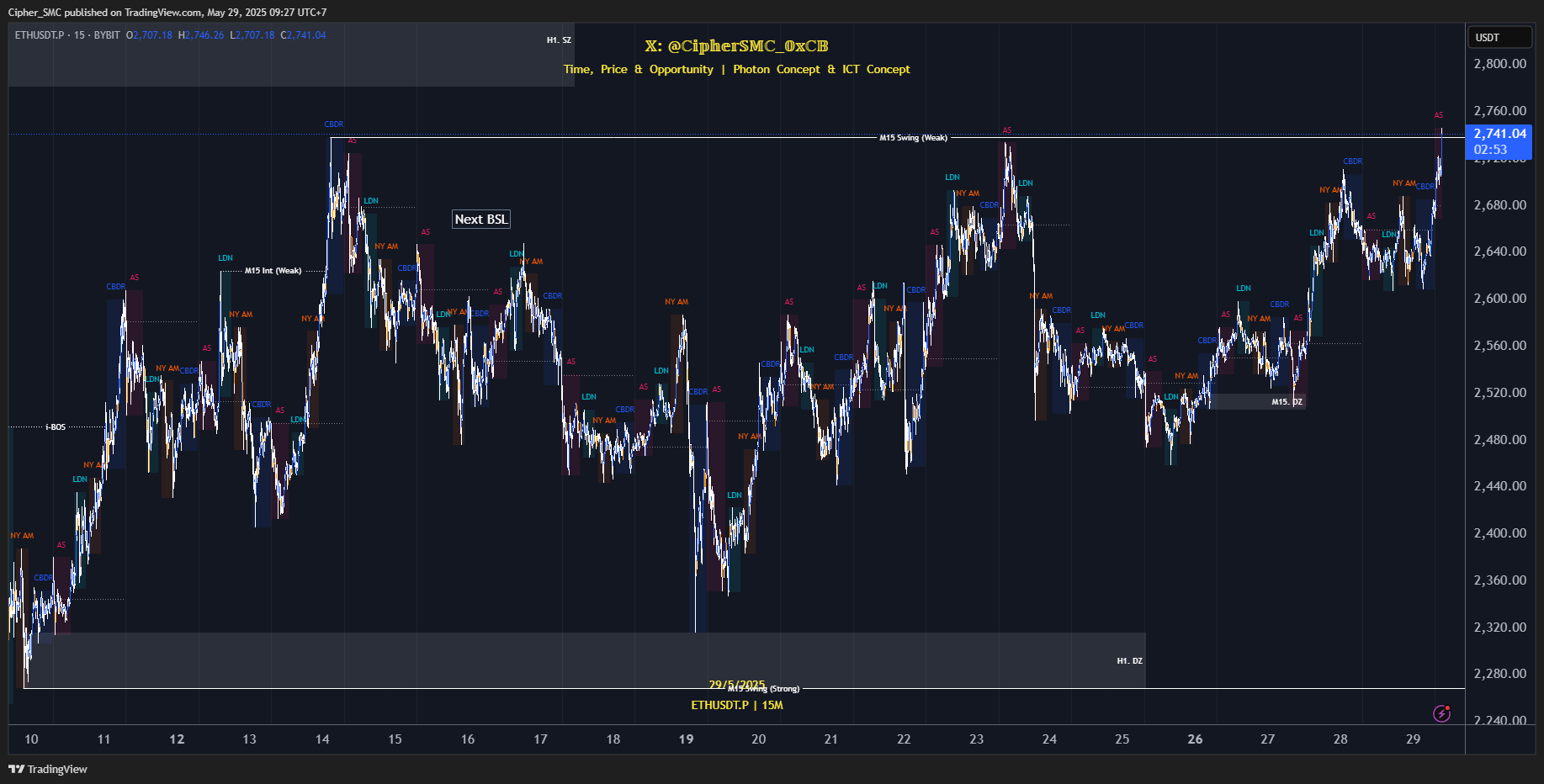Click date 26 on the time axis
This screenshot has height=784, width=1544.
click(1195, 739)
